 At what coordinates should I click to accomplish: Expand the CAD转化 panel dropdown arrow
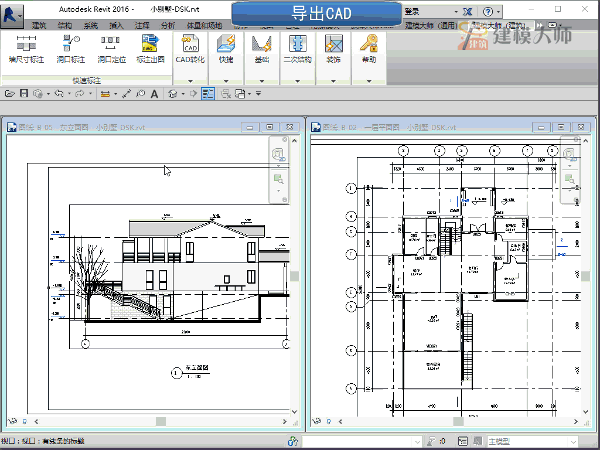[190, 81]
